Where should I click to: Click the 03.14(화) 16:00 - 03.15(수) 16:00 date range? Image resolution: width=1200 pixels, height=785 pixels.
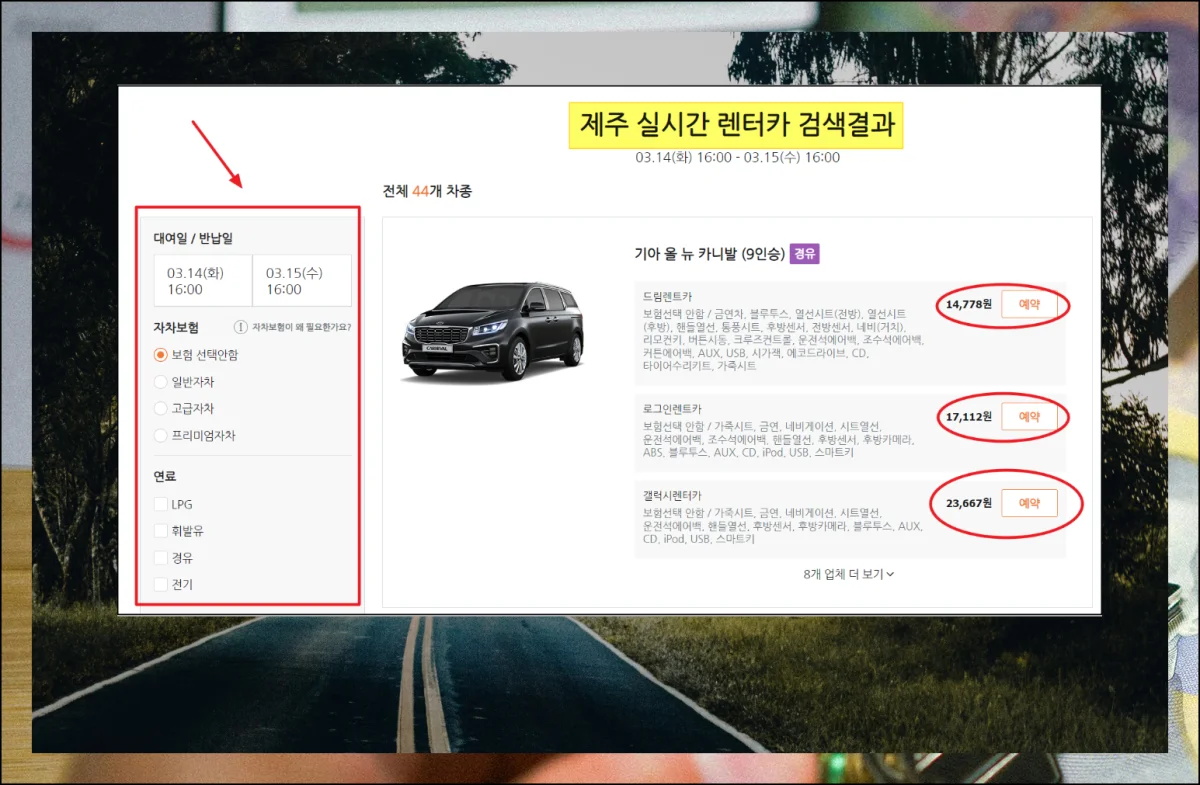pos(738,157)
